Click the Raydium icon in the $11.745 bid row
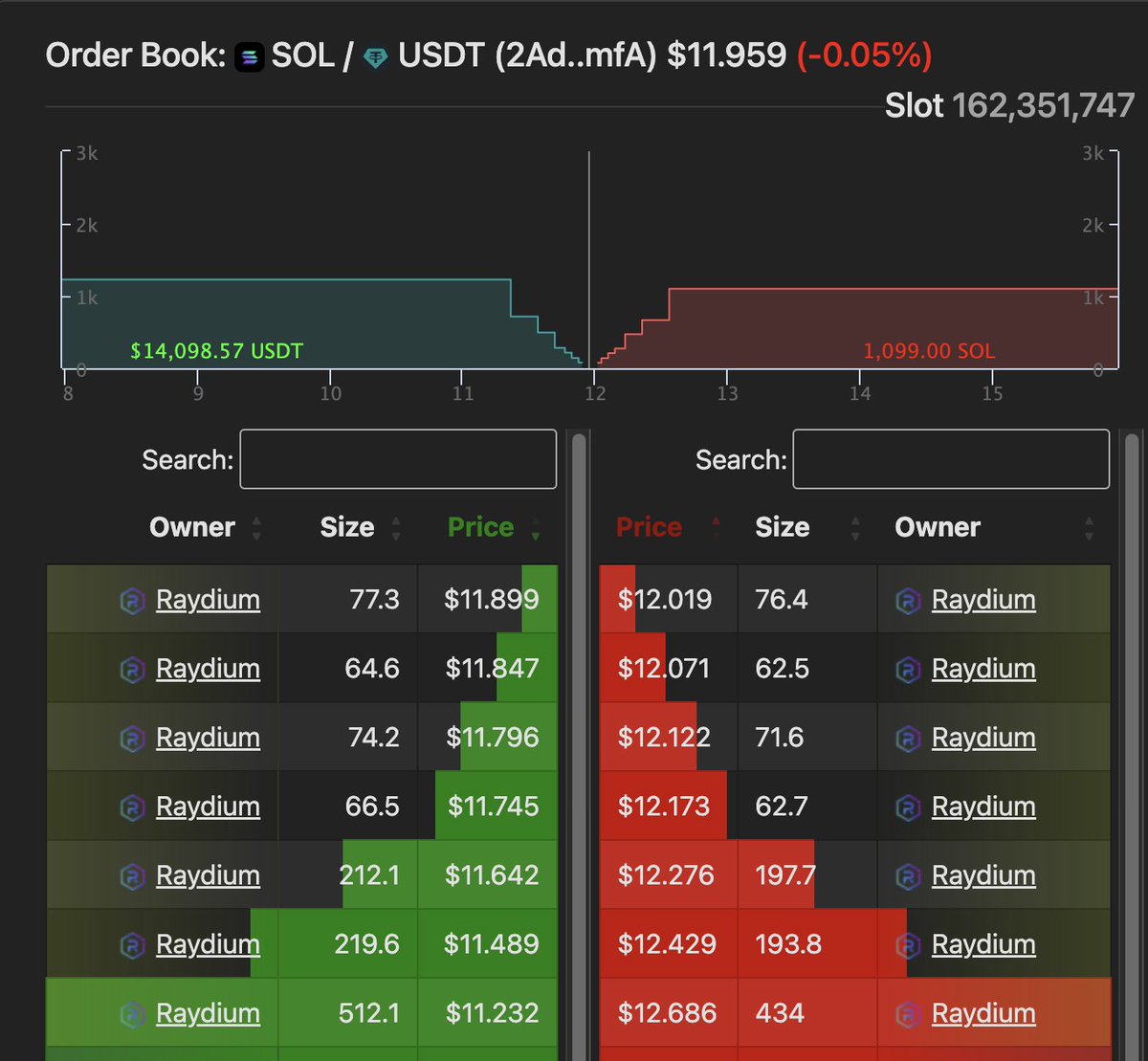Image resolution: width=1148 pixels, height=1061 pixels. (132, 807)
